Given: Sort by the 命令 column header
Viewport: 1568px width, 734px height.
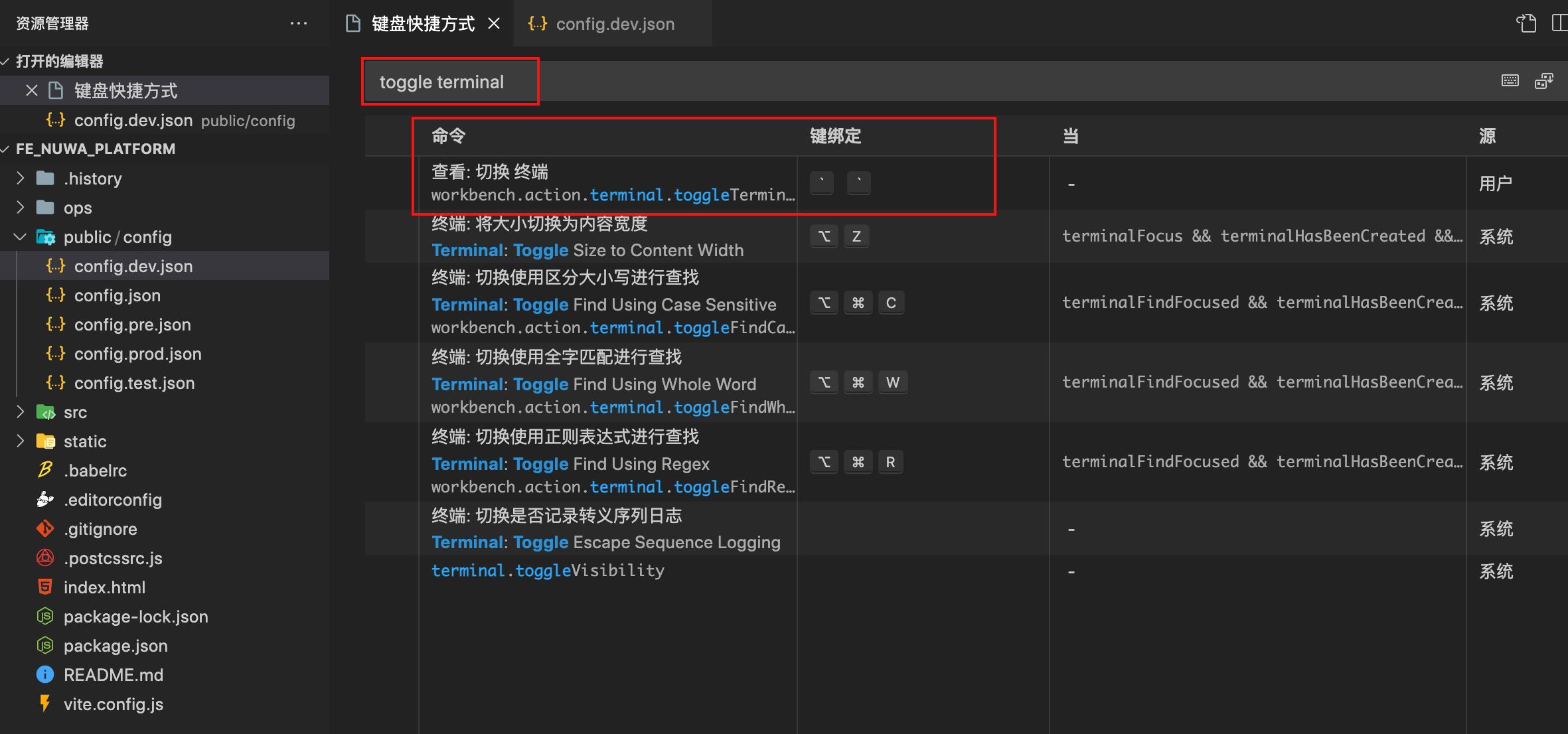Looking at the screenshot, I should pyautogui.click(x=449, y=136).
